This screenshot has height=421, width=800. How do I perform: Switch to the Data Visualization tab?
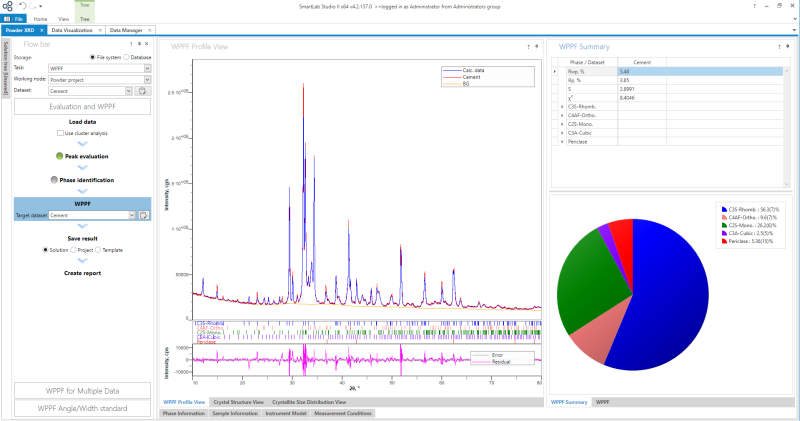[72, 30]
